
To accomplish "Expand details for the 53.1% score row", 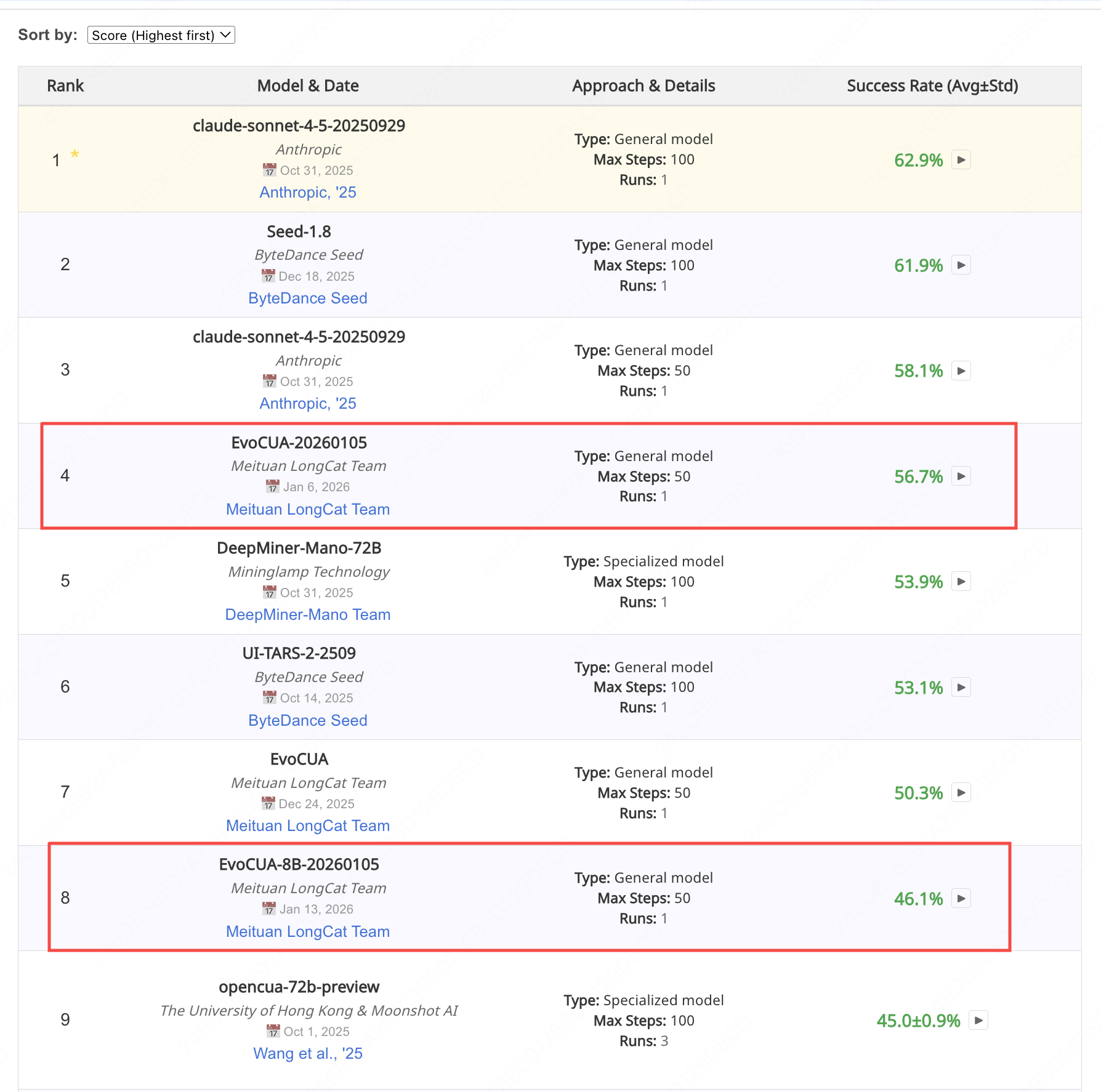I will tap(961, 687).
